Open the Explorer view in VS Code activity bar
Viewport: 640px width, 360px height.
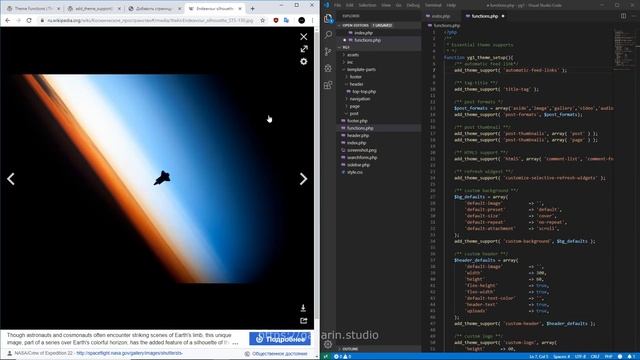(x=329, y=18)
